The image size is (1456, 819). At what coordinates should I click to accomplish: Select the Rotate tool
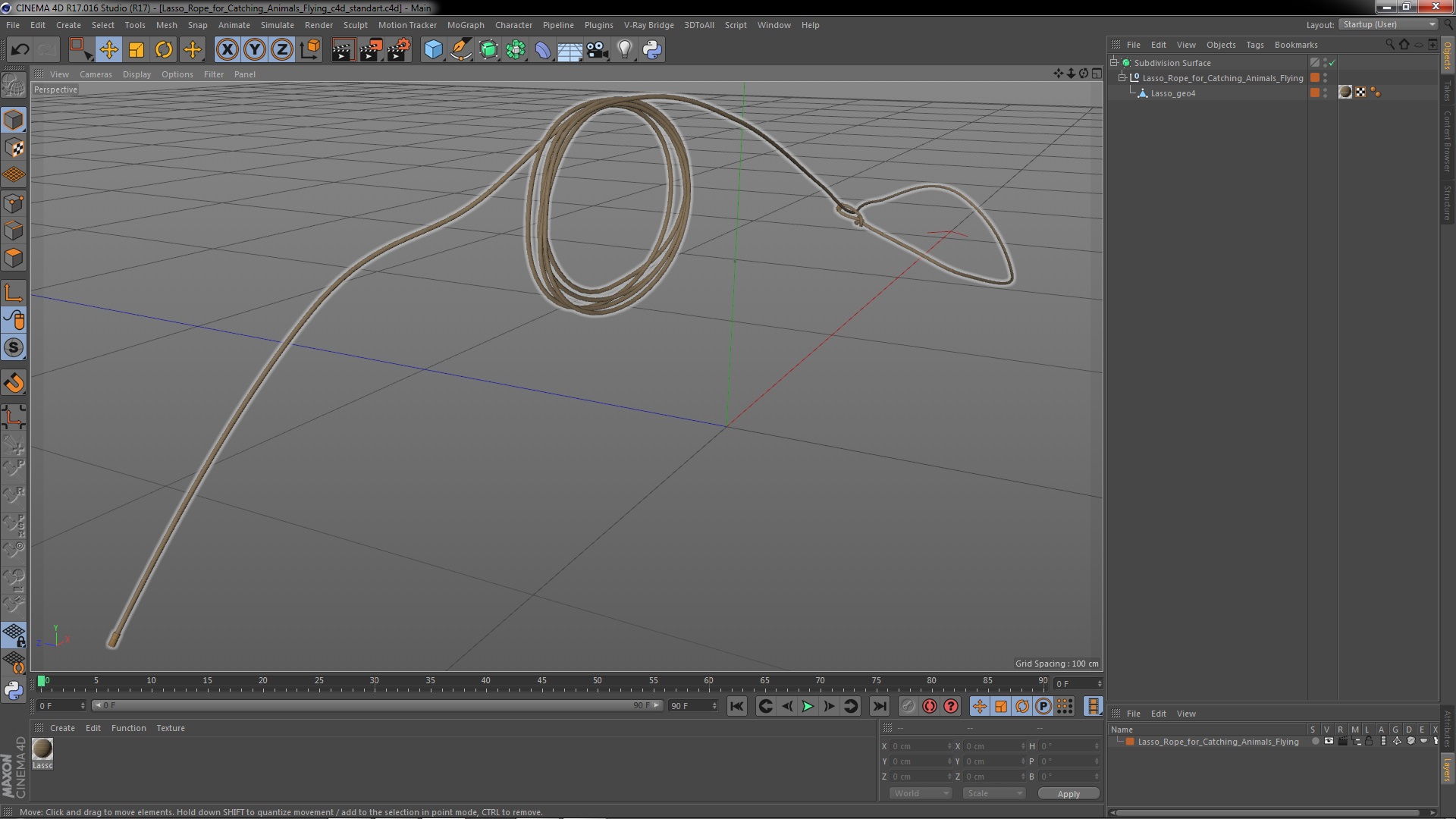[164, 50]
